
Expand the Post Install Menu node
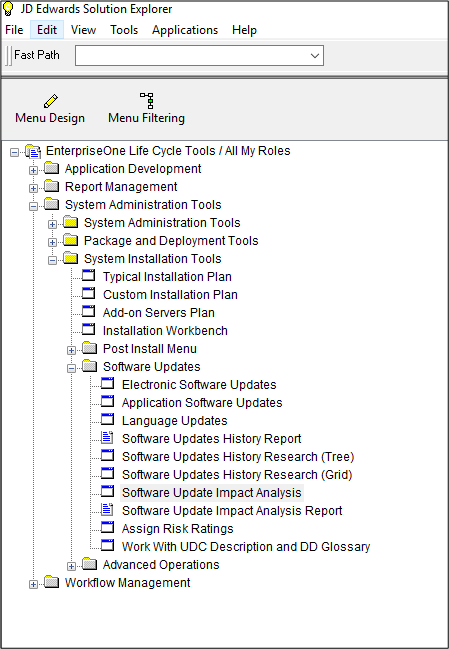[x=72, y=351]
